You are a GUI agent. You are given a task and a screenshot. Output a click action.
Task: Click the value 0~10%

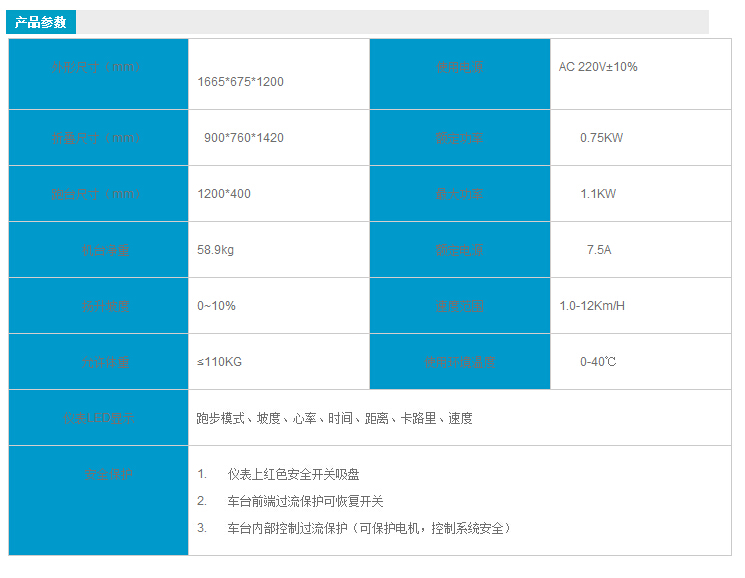(216, 306)
